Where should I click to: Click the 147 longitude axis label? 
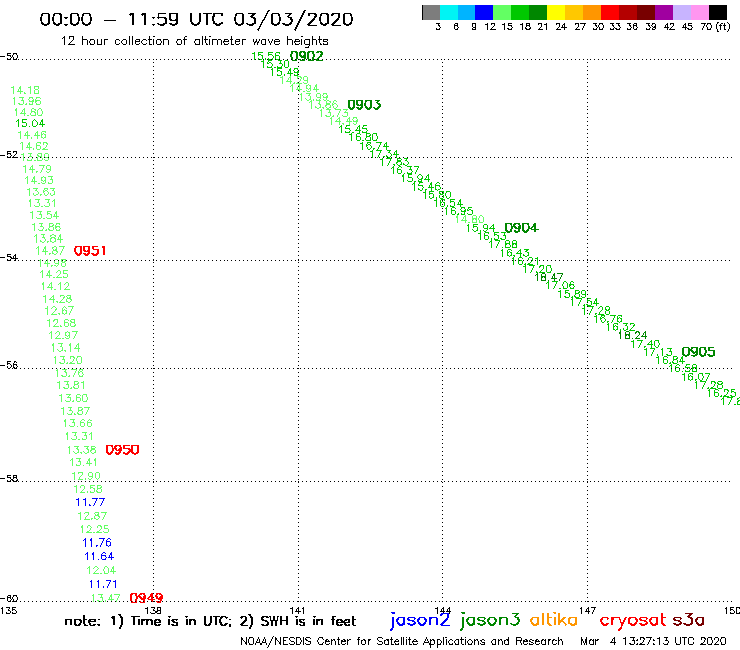(x=588, y=610)
